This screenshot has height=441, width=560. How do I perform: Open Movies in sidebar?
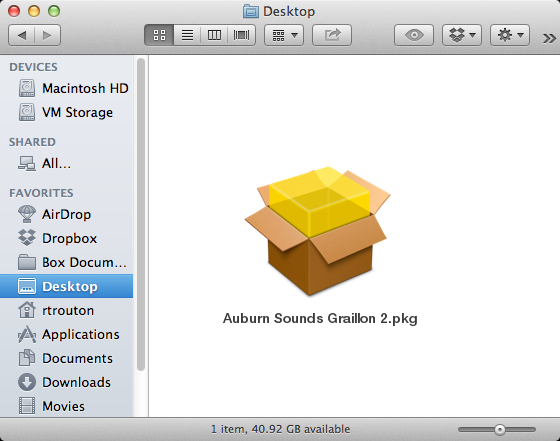click(66, 406)
